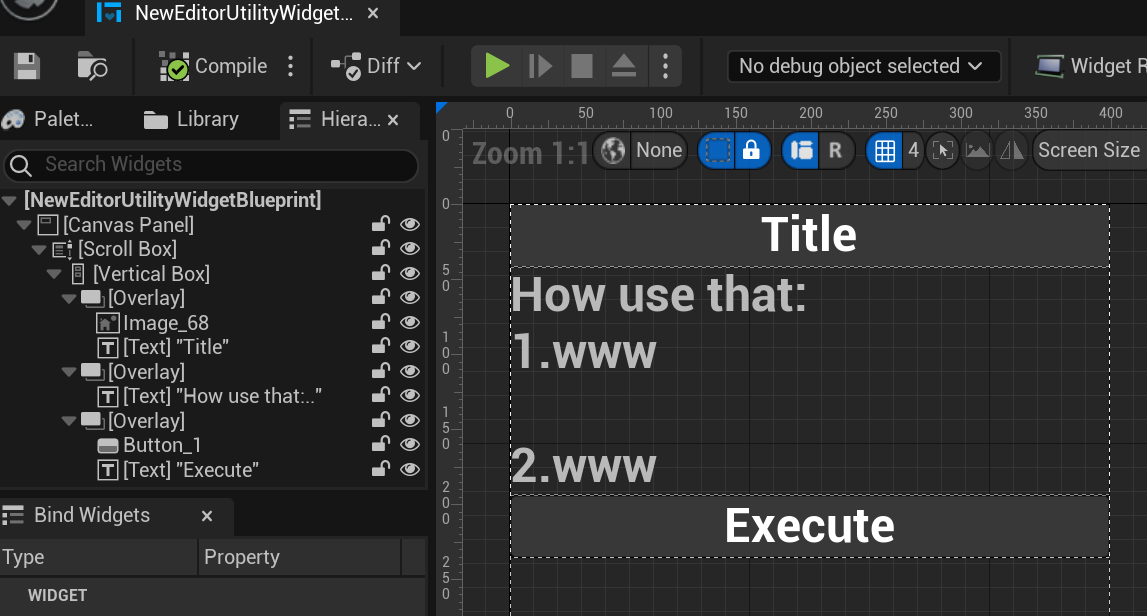Collapse the Canvas Panel tree node
Image resolution: width=1147 pixels, height=616 pixels.
point(24,225)
